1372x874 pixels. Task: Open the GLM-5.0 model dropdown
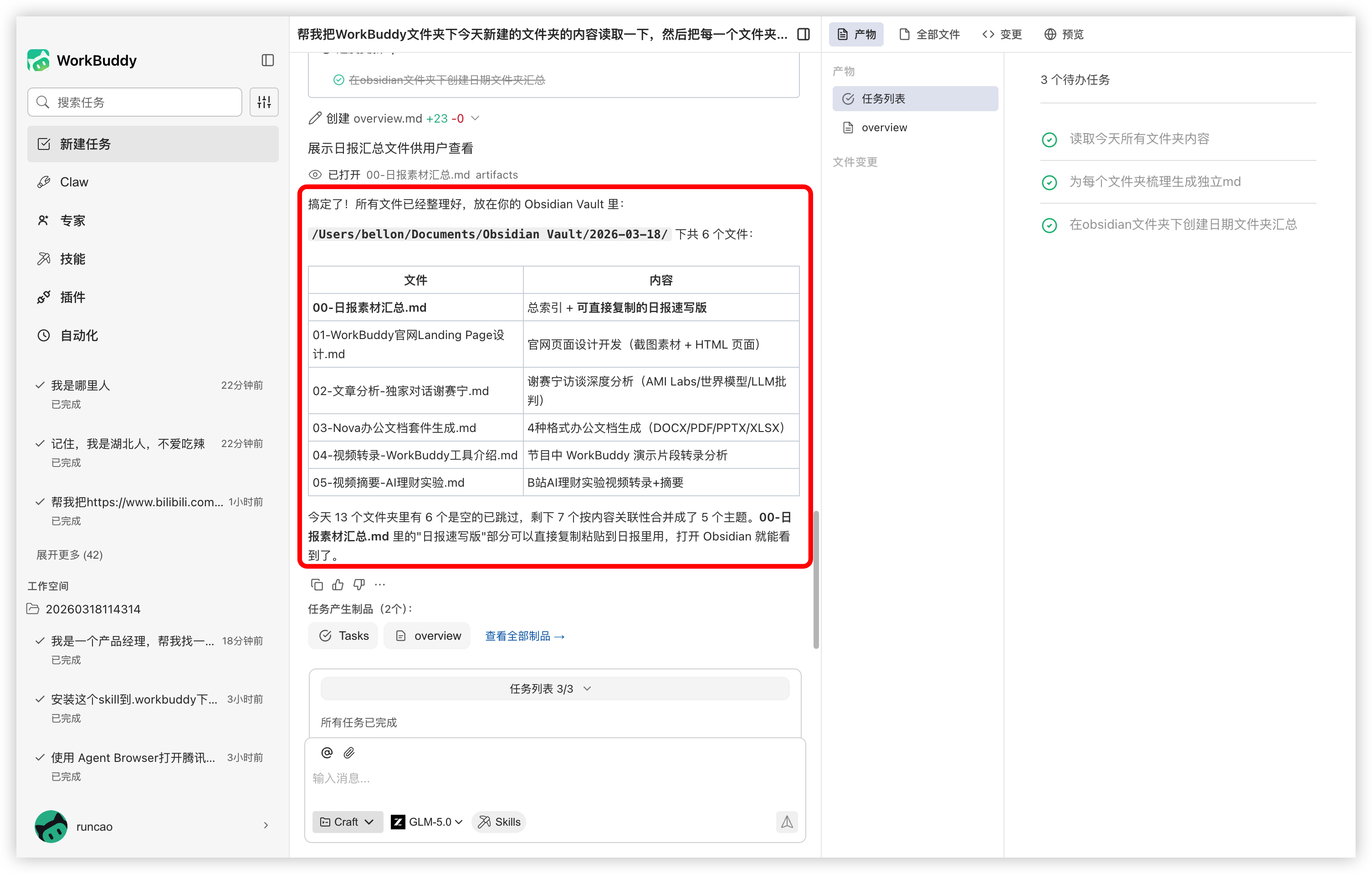tap(427, 822)
